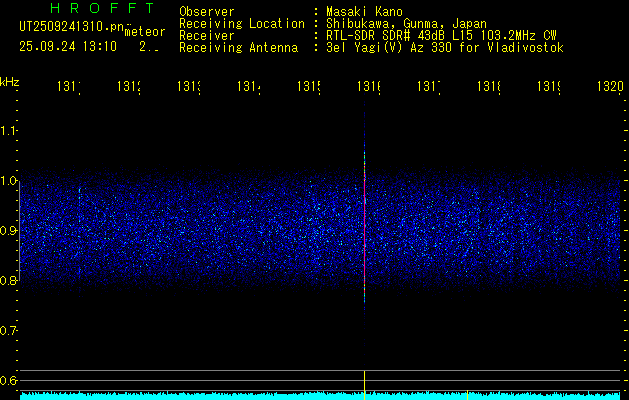Click the Shibukawa, Gunma, Japan location text
629x400 pixels.
point(399,23)
